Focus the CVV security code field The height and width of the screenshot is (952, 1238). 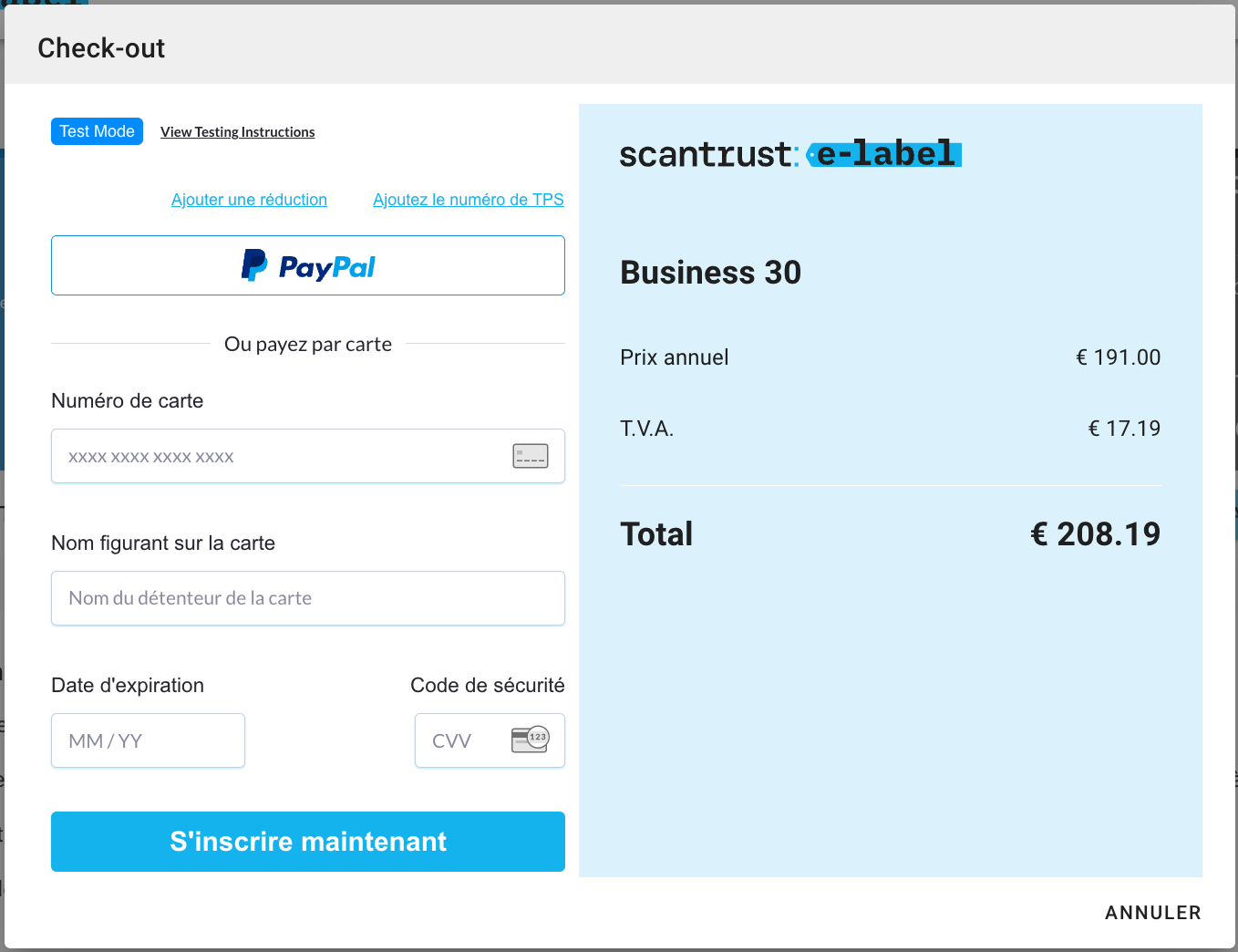pos(490,740)
